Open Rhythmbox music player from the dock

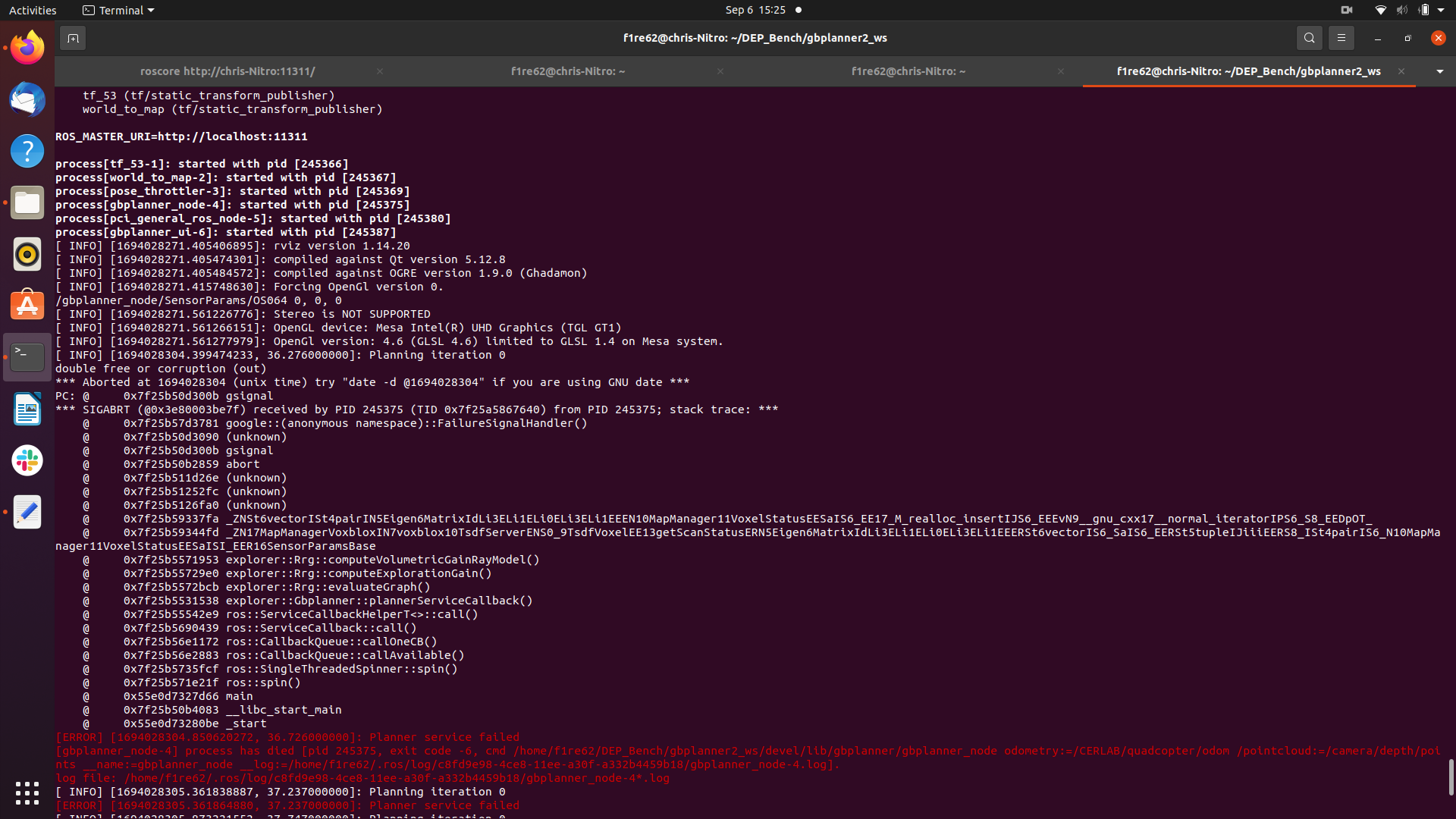27,254
